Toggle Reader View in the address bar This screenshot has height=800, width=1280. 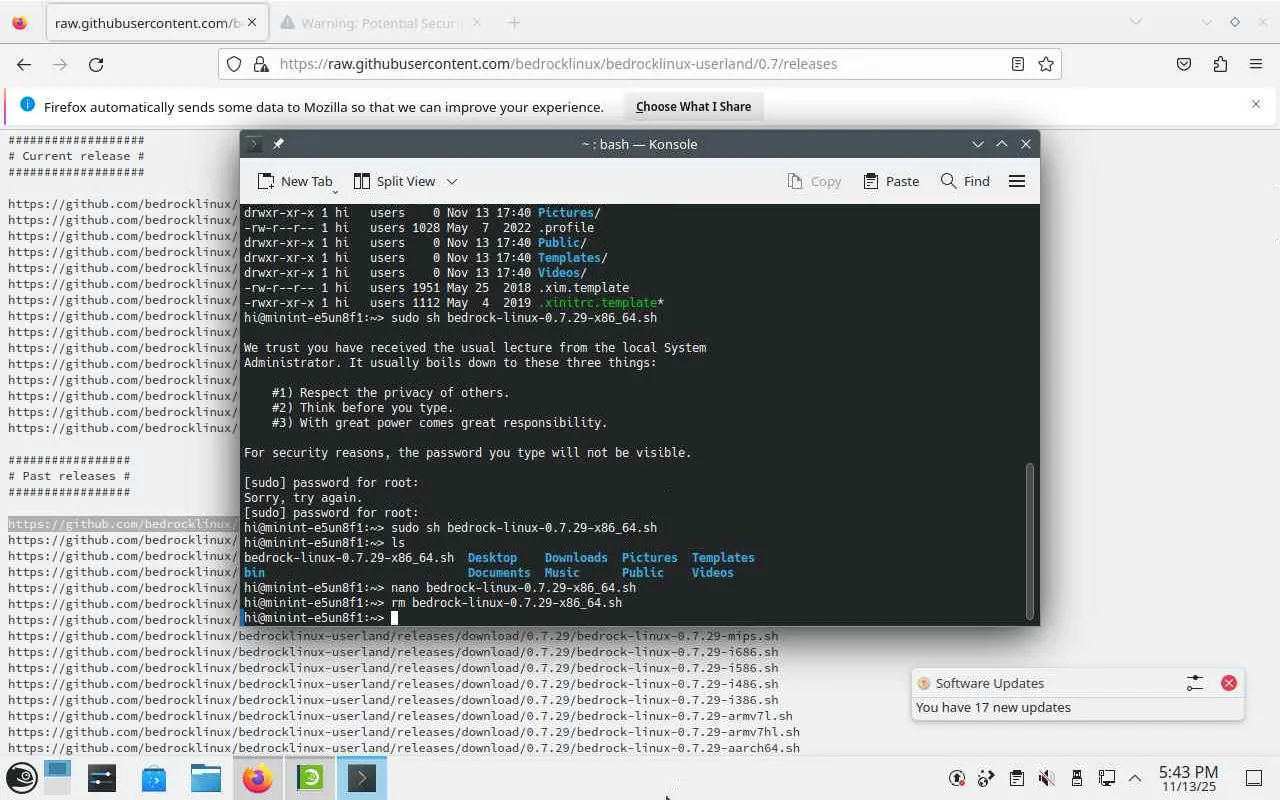click(x=1018, y=64)
